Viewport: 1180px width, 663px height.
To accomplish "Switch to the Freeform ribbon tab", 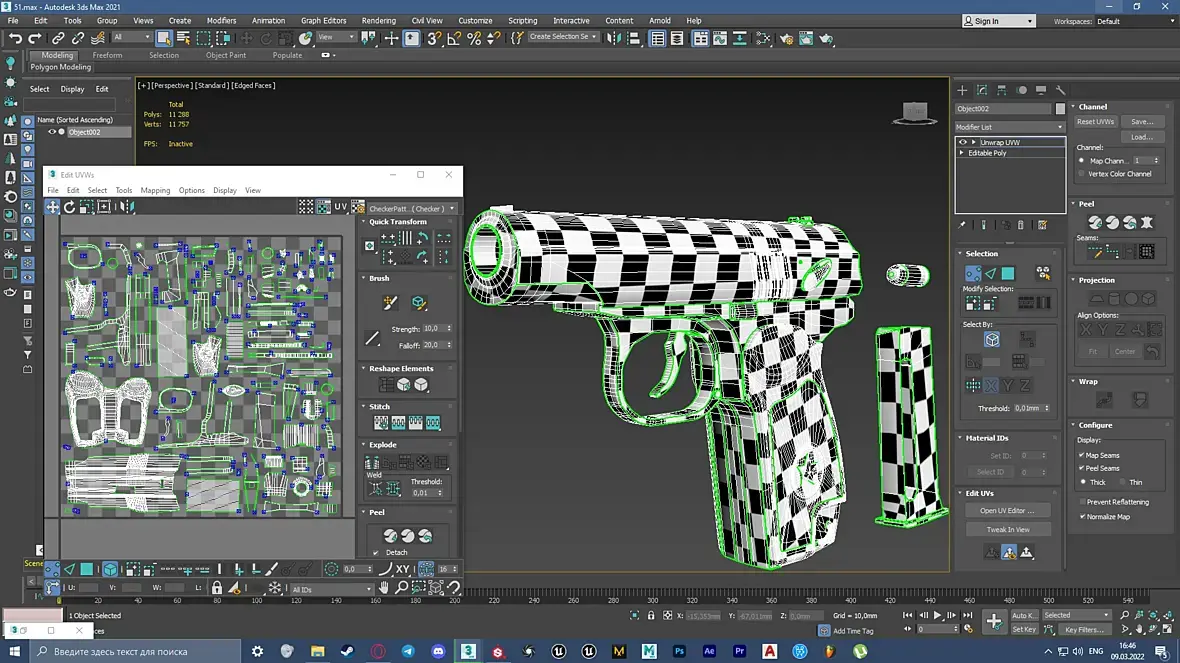I will pyautogui.click(x=107, y=55).
